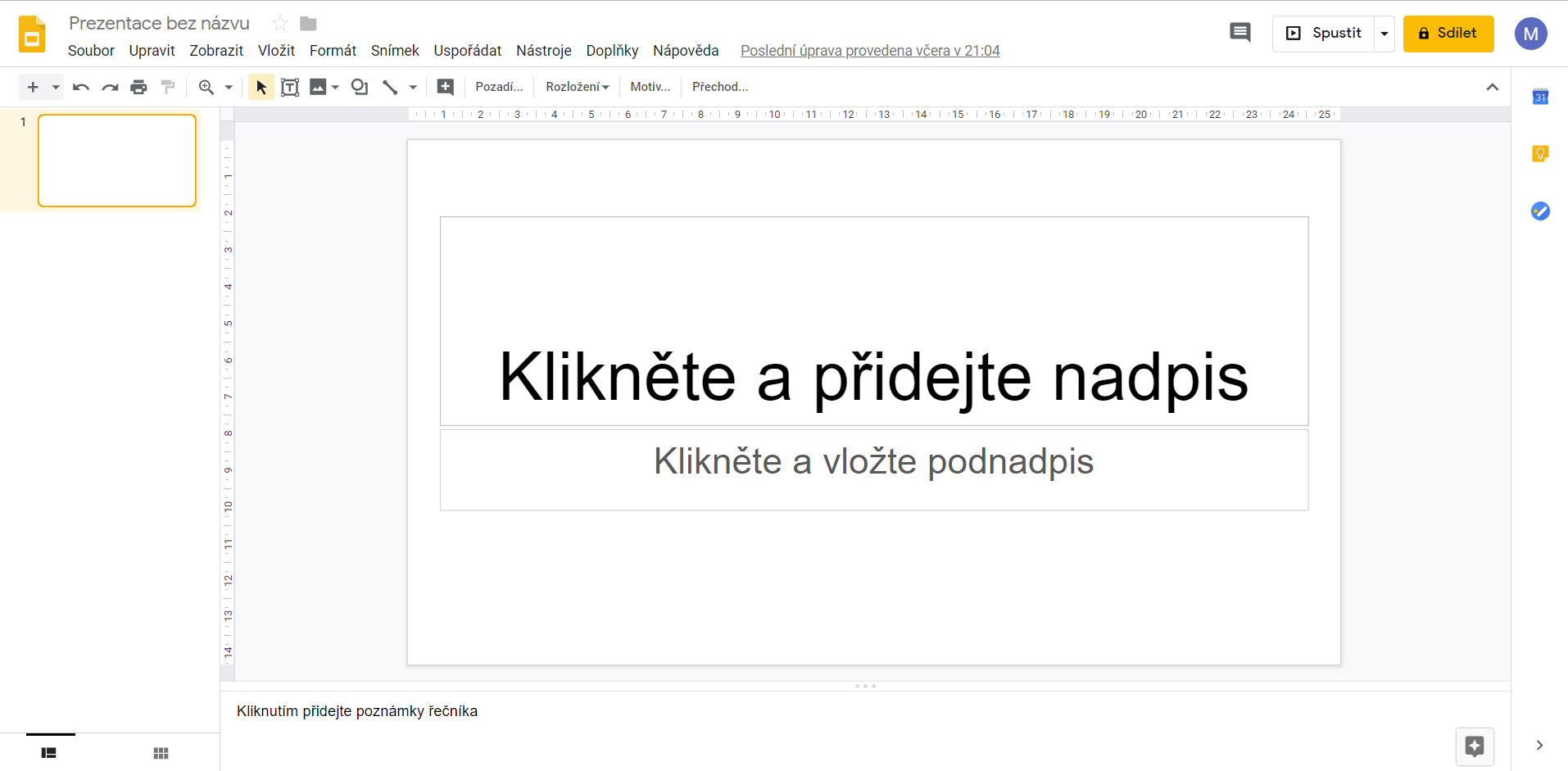
Task: Open the Nástroje menu
Action: (x=544, y=50)
